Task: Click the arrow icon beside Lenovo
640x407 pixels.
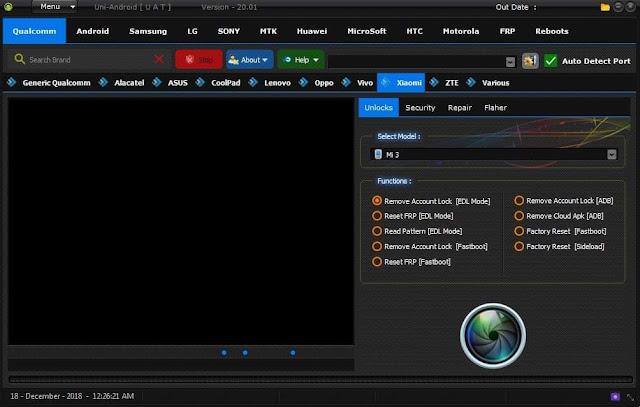Action: point(253,82)
